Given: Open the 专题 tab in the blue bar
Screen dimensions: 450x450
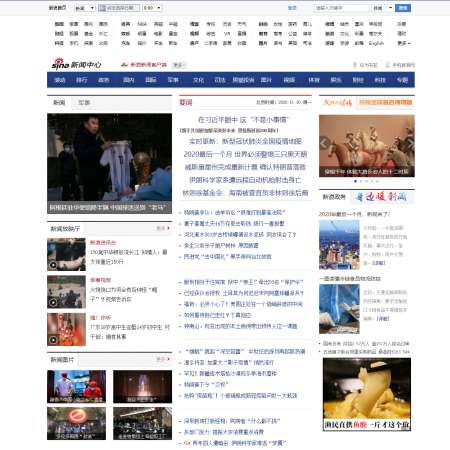Looking at the screenshot, I should [x=402, y=80].
